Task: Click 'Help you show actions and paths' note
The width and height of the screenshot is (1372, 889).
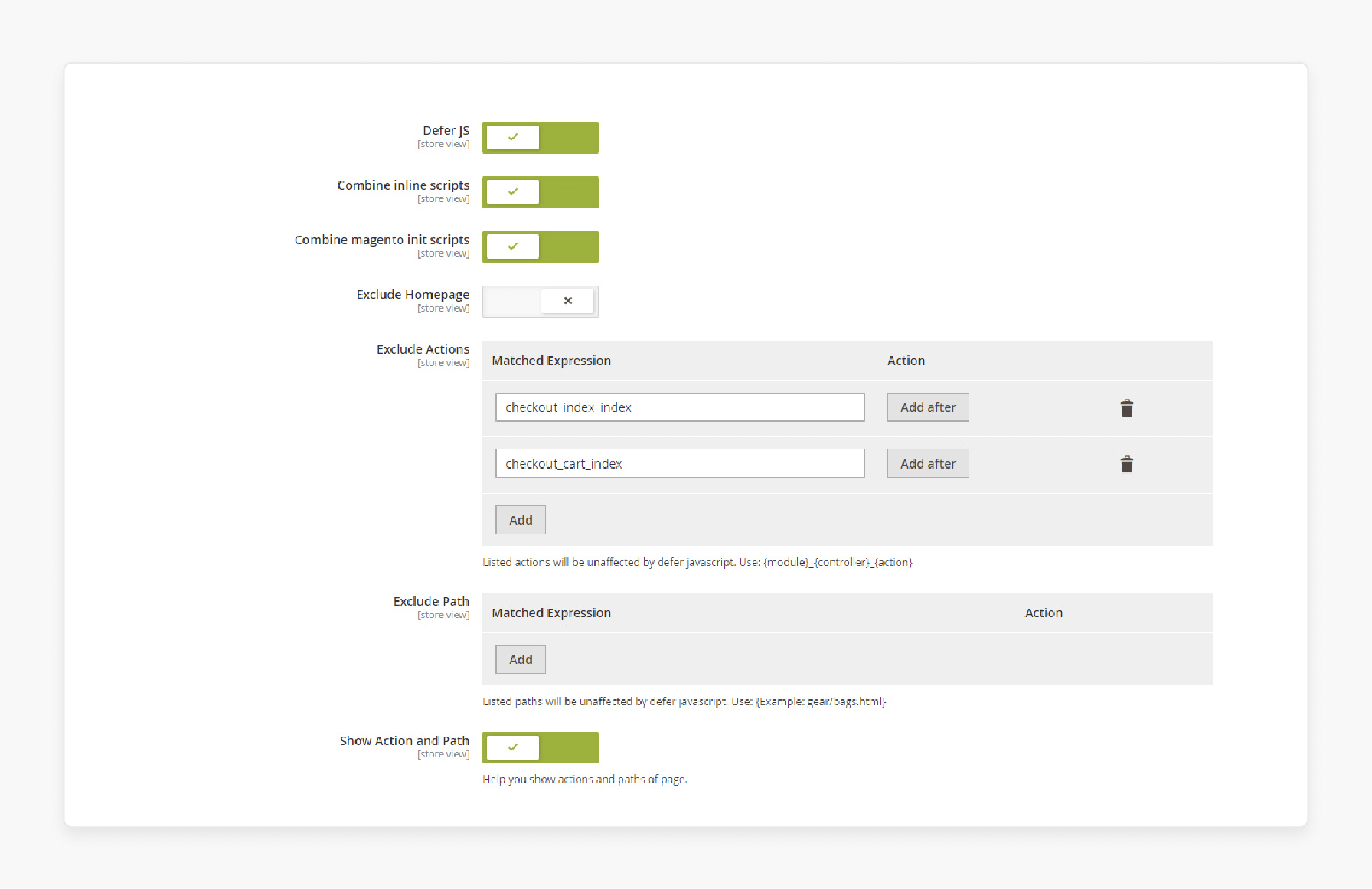Action: click(x=585, y=780)
